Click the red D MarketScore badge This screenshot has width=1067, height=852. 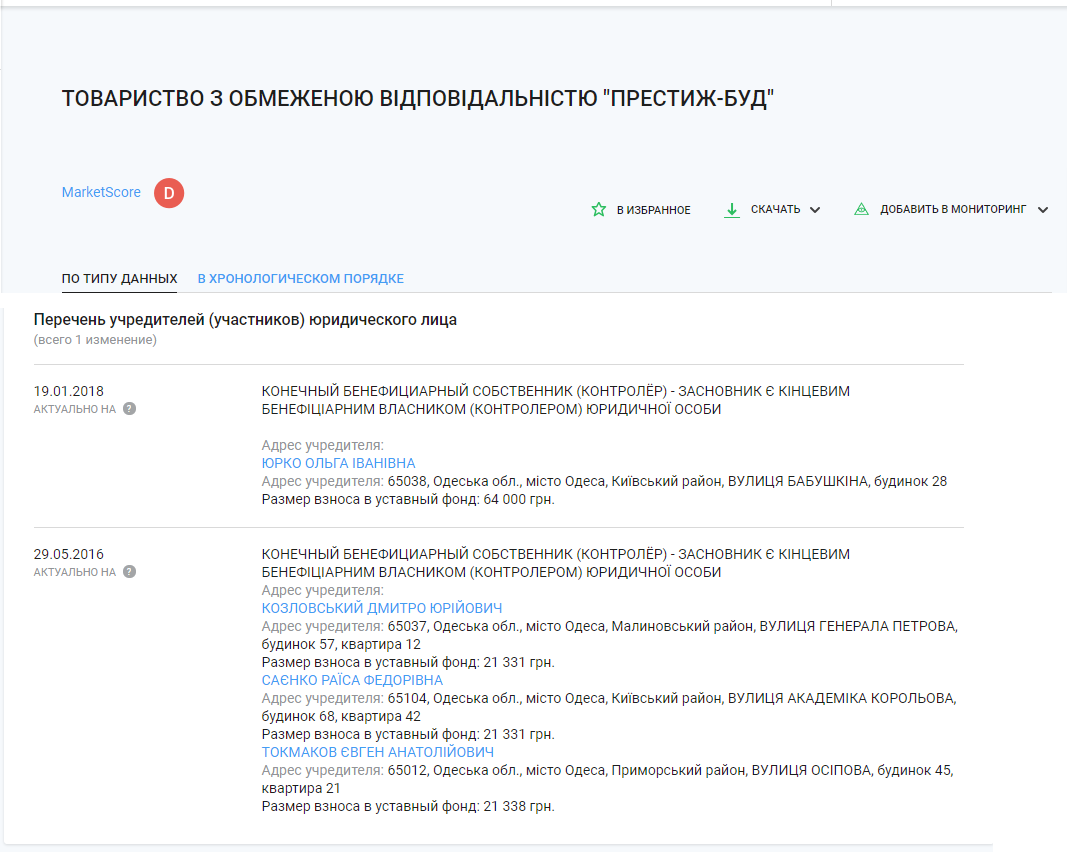click(169, 193)
